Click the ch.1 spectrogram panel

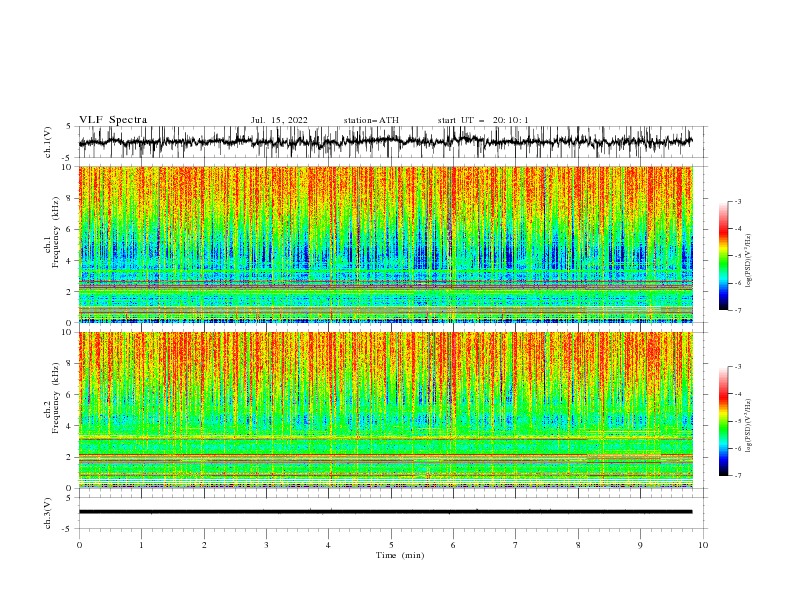[385, 244]
